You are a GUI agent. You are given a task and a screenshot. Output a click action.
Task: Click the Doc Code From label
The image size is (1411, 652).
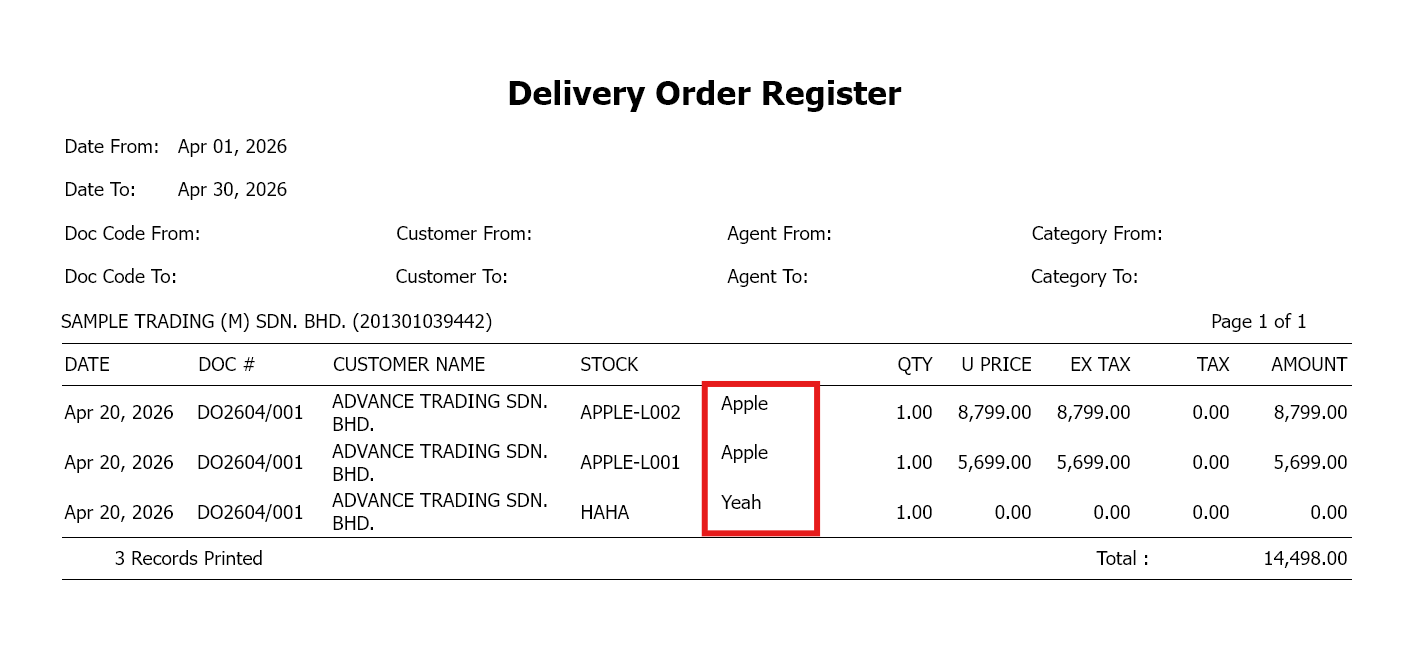click(x=132, y=234)
